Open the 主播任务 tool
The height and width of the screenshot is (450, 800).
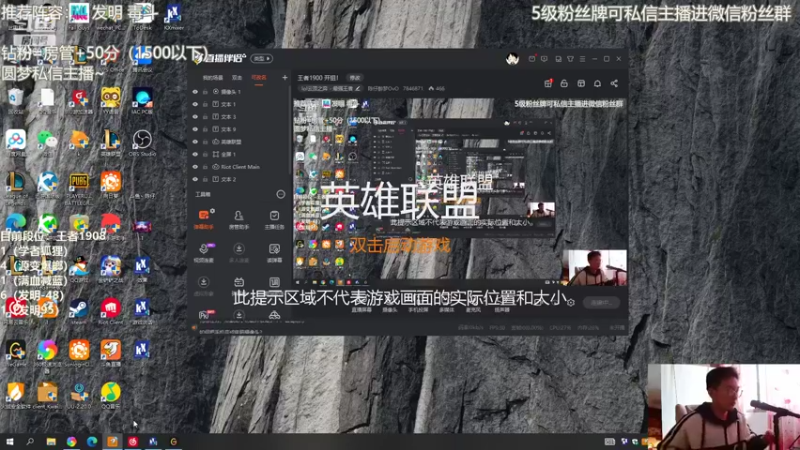click(x=274, y=219)
